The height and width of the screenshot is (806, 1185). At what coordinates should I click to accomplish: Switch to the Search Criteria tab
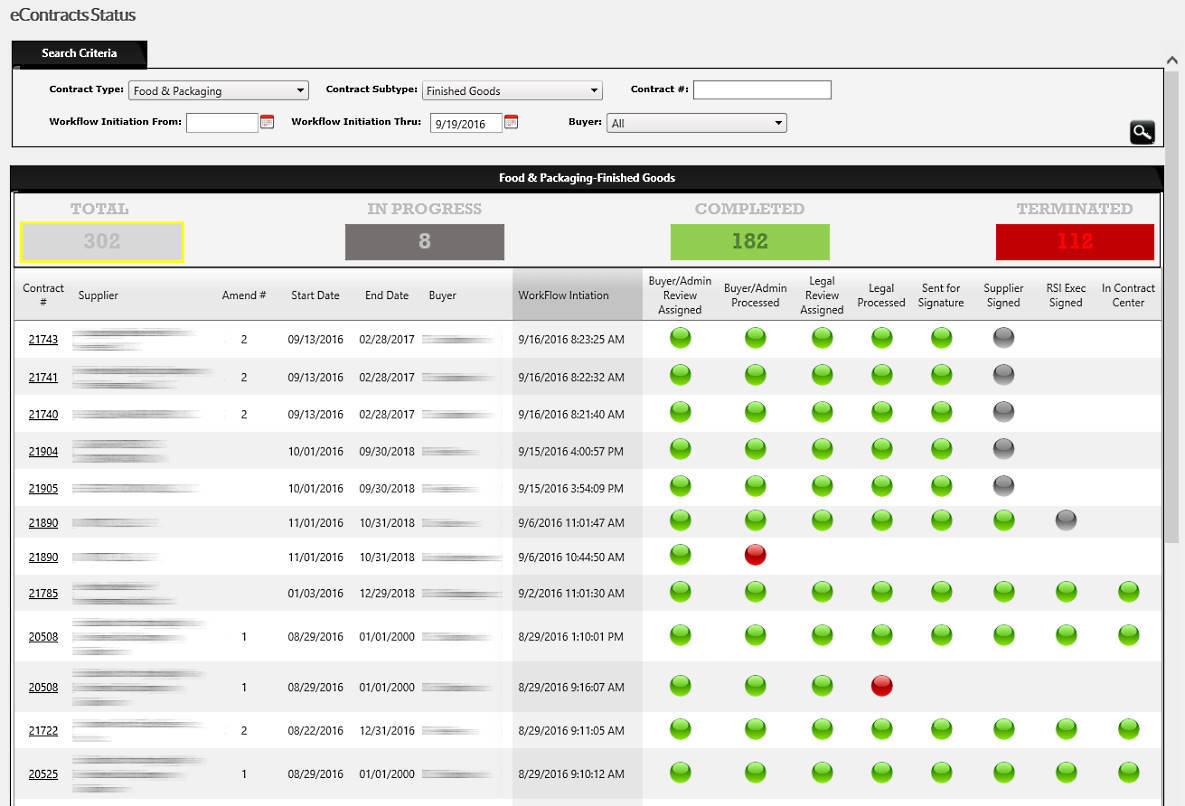tap(79, 53)
